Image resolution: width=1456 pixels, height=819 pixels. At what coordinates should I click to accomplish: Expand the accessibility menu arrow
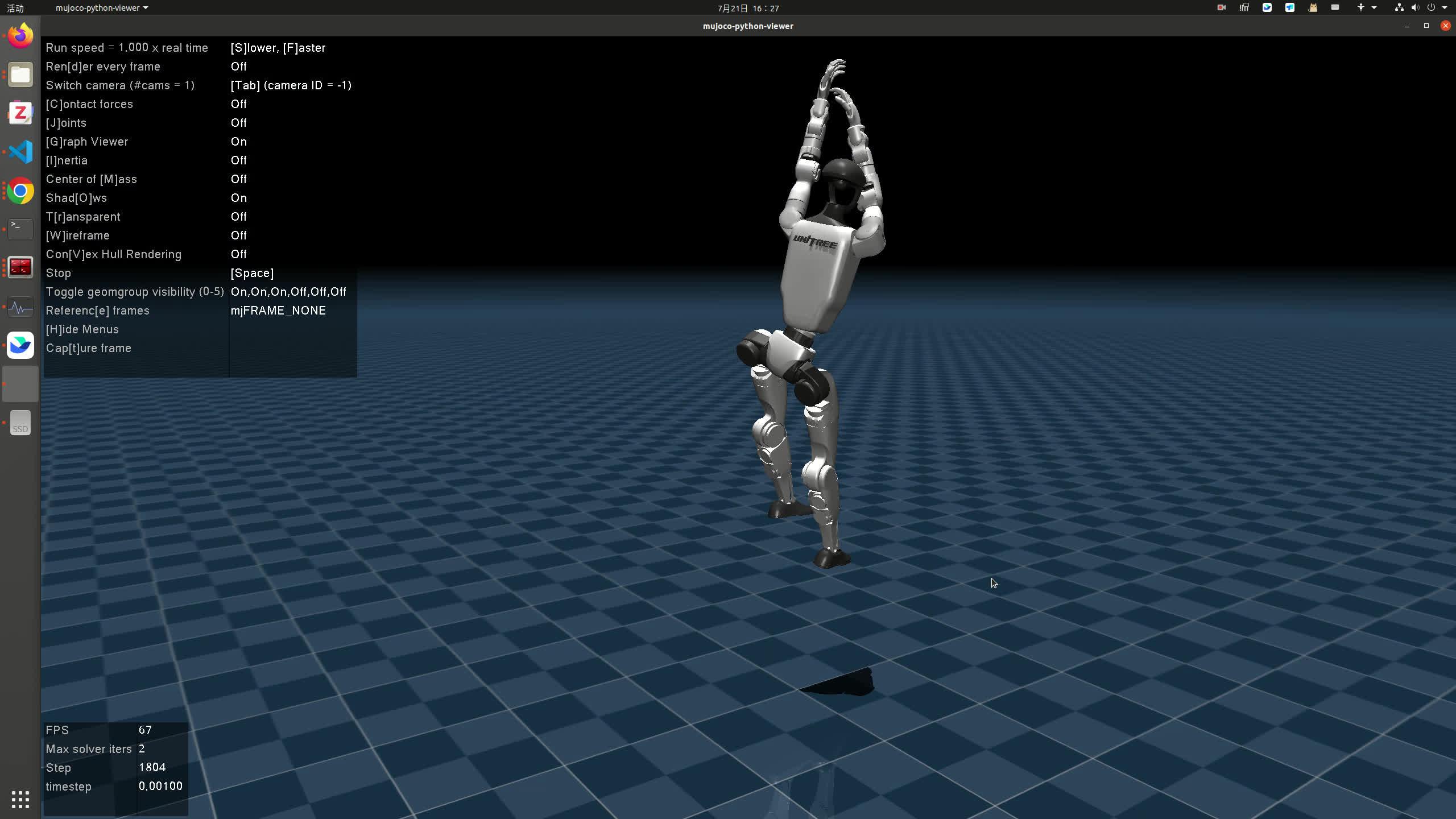click(x=1374, y=8)
